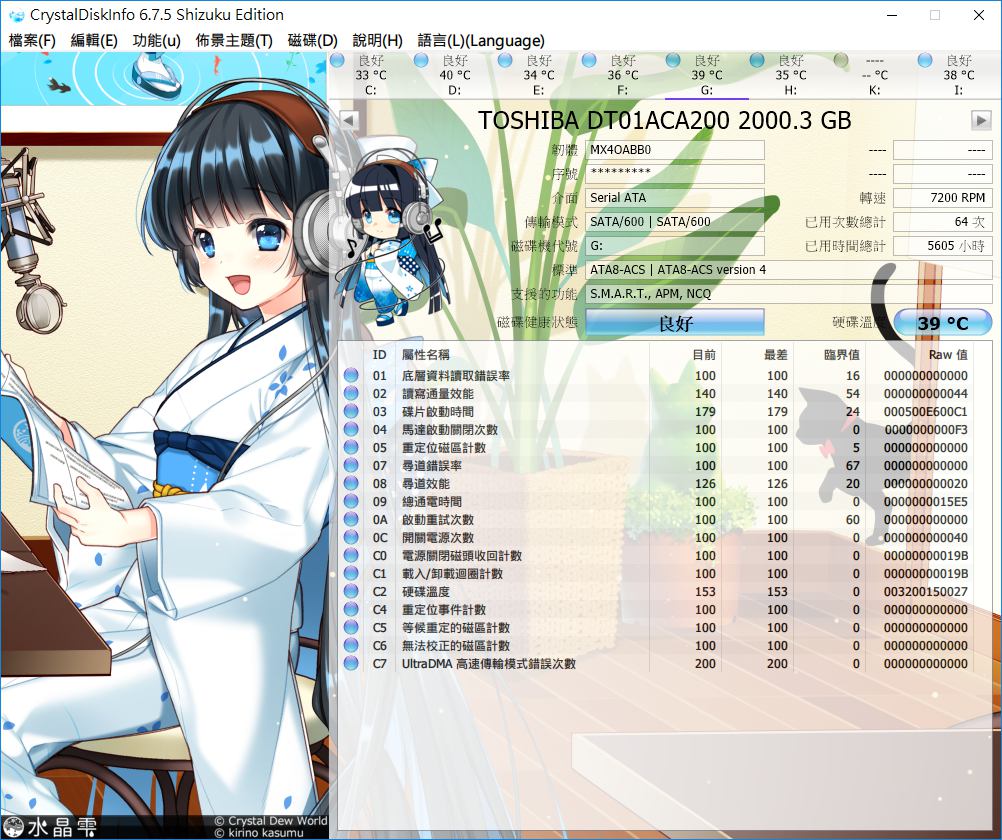Click status icon for attribute 03
This screenshot has width=1002, height=840.
tap(351, 412)
